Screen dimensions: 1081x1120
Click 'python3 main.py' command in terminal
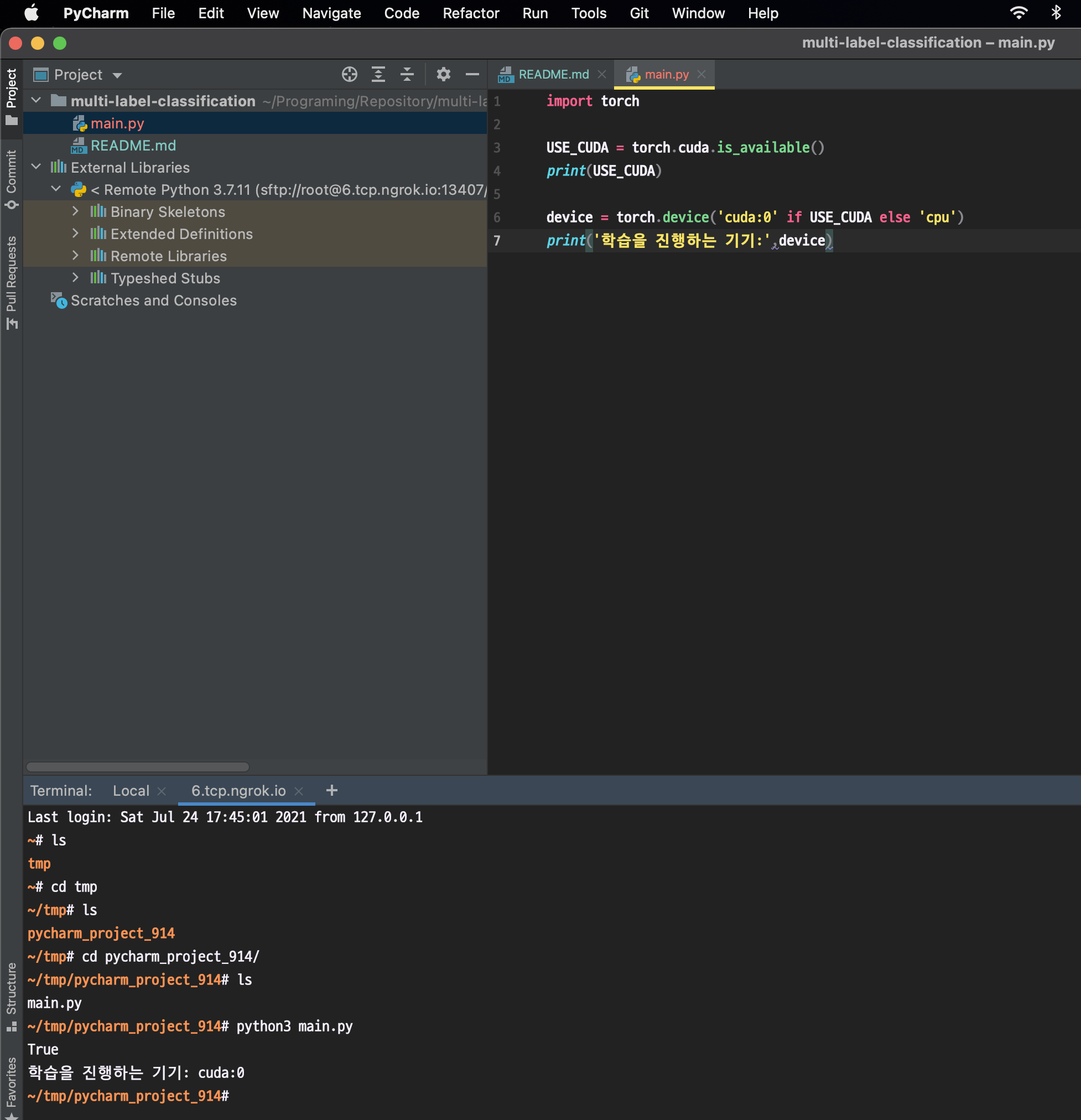click(294, 1026)
